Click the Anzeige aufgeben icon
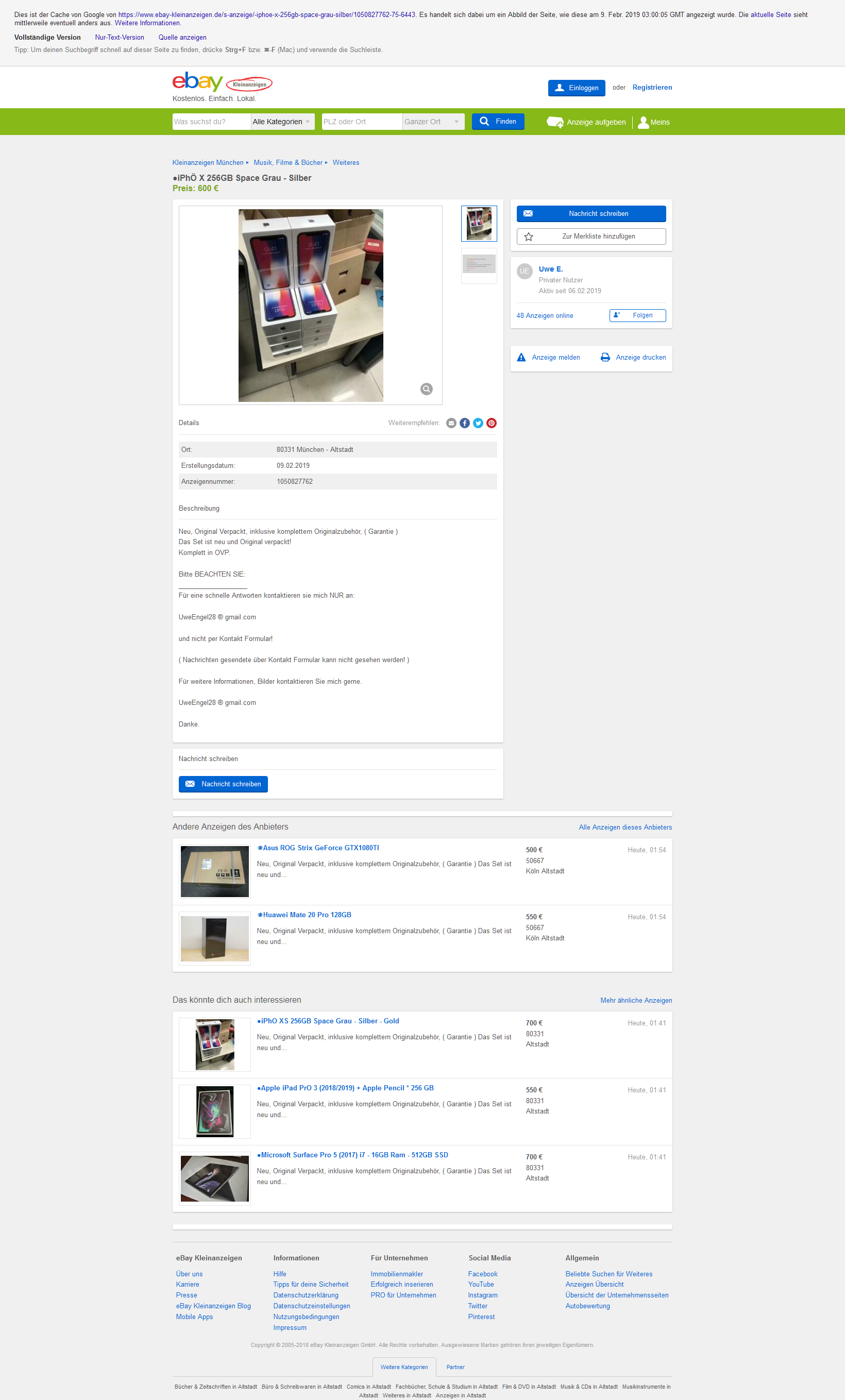Image resolution: width=845 pixels, height=1400 pixels. click(554, 122)
